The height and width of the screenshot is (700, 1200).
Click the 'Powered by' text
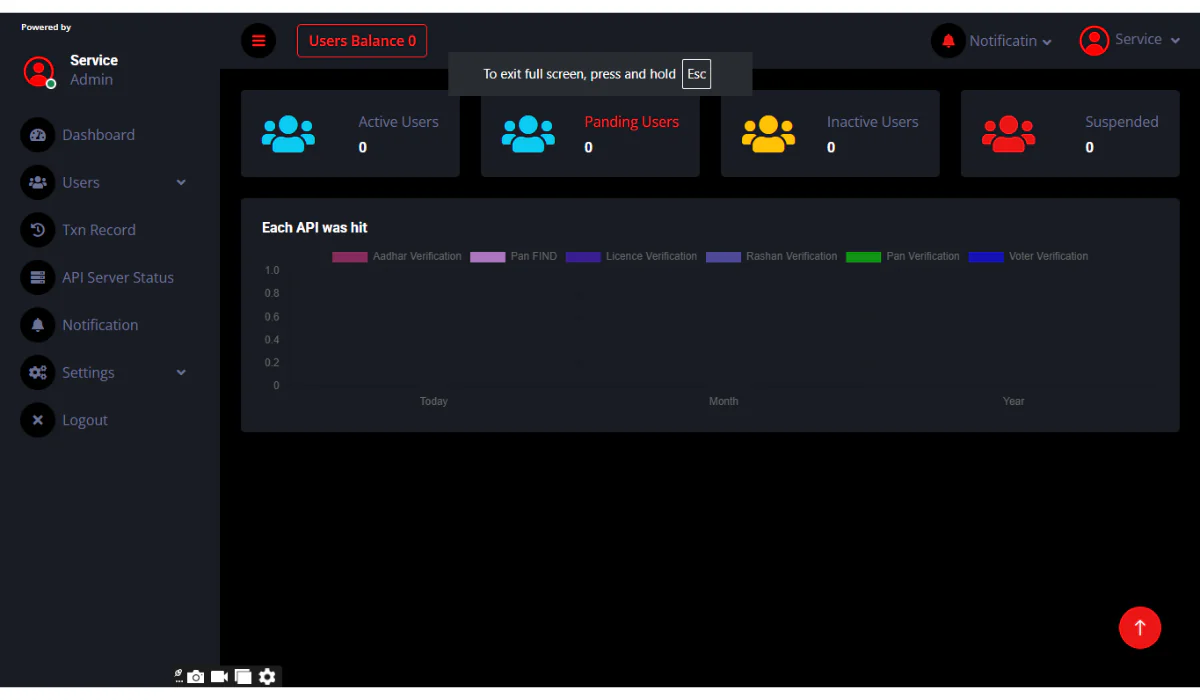tap(46, 27)
